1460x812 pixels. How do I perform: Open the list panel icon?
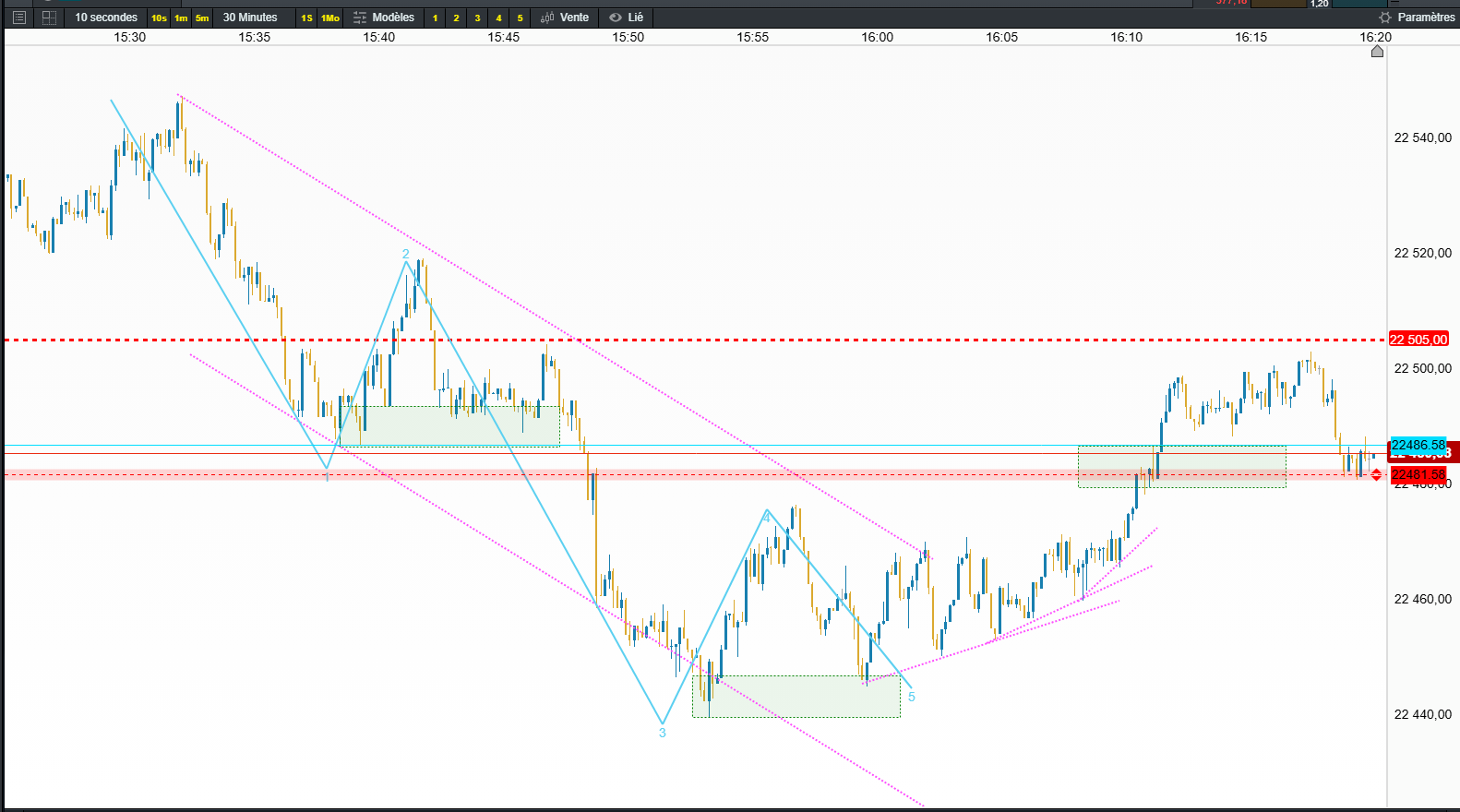point(18,18)
